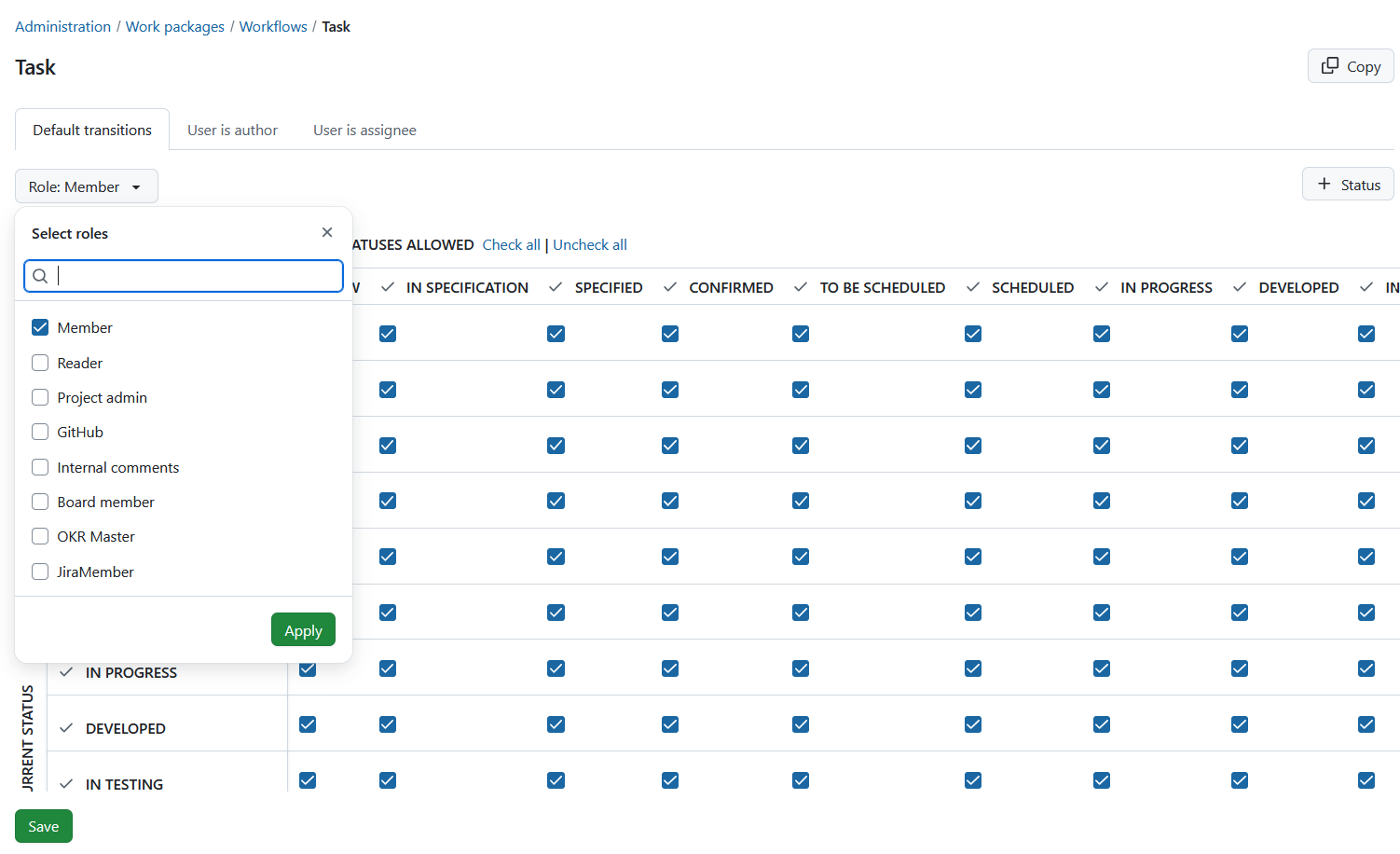Click the DEVELOPED row label

[x=126, y=728]
